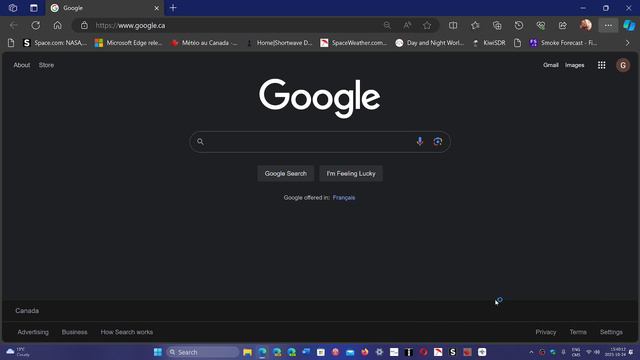Screen dimensions: 640x360
Task: Open Browser essentials heart icon
Action: (x=541, y=25)
